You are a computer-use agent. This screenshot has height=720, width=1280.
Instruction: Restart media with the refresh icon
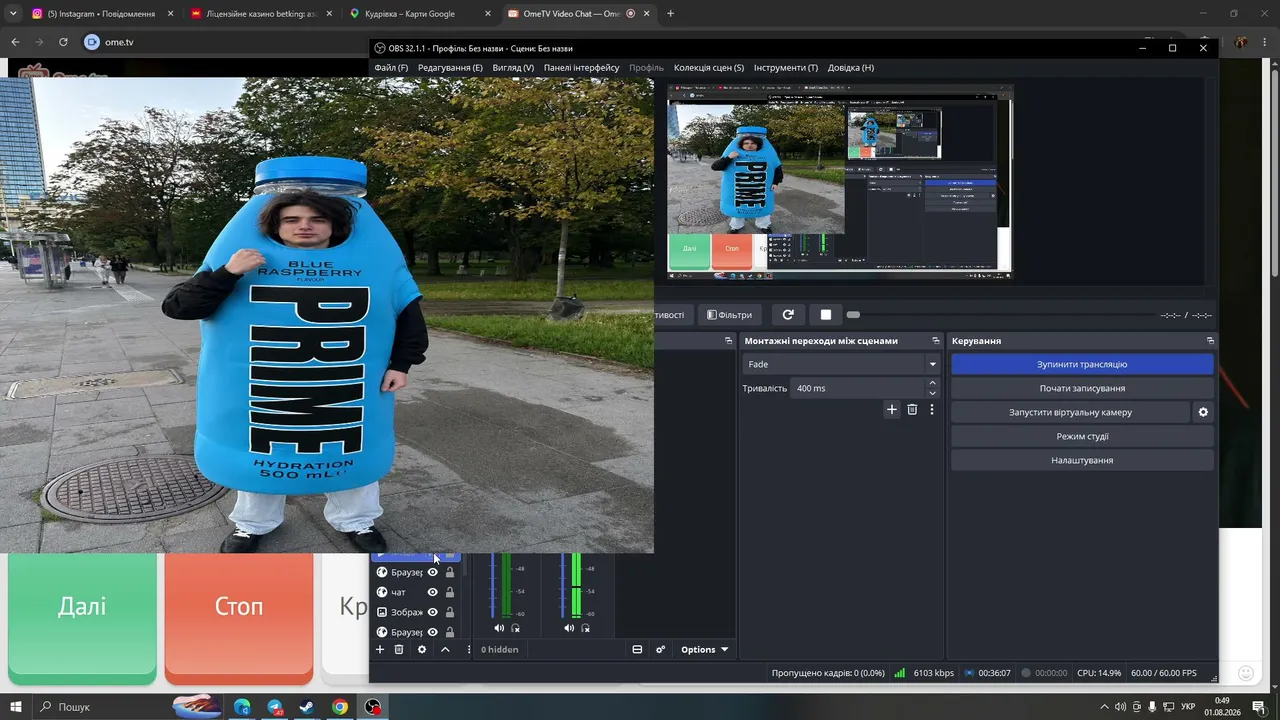click(x=788, y=315)
